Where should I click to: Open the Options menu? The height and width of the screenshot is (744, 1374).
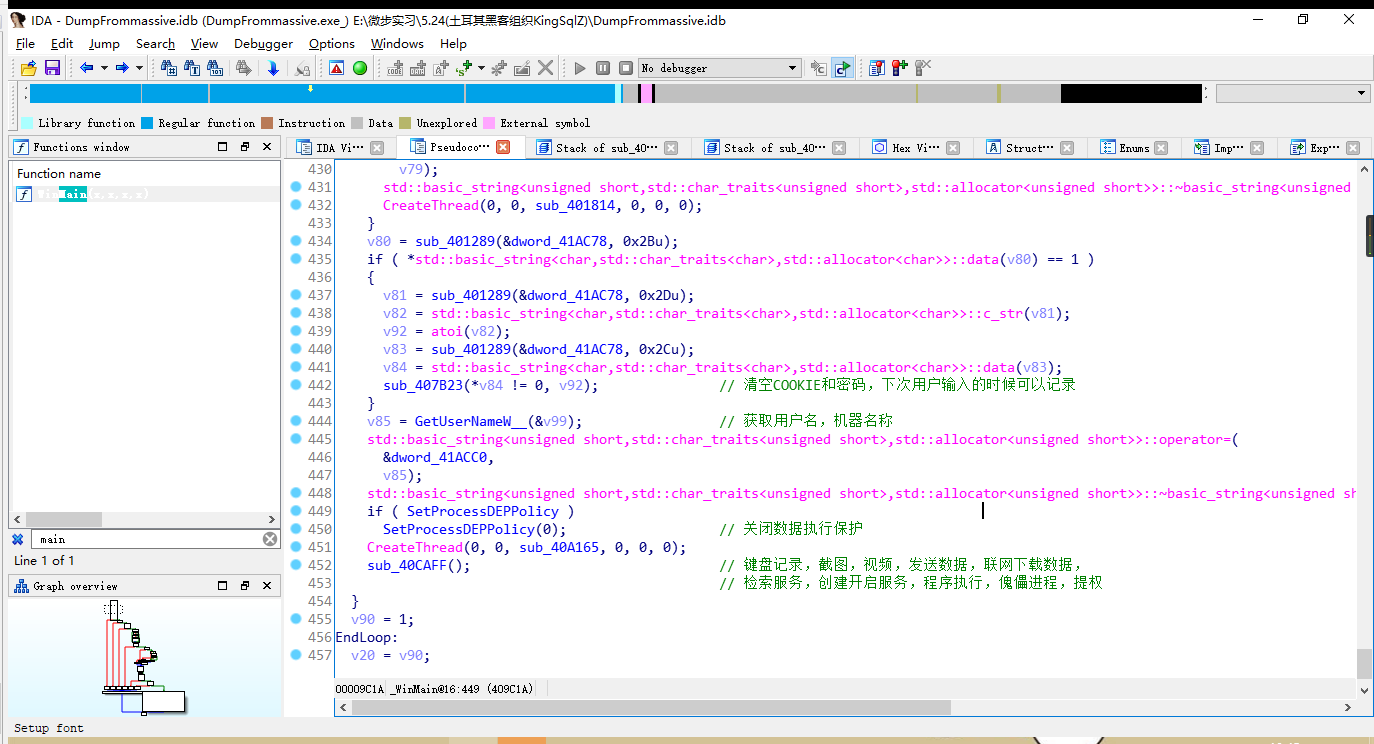point(332,44)
